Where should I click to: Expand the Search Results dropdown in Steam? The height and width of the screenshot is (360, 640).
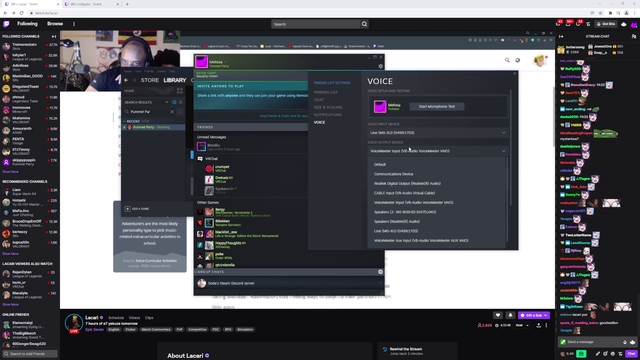point(167,102)
